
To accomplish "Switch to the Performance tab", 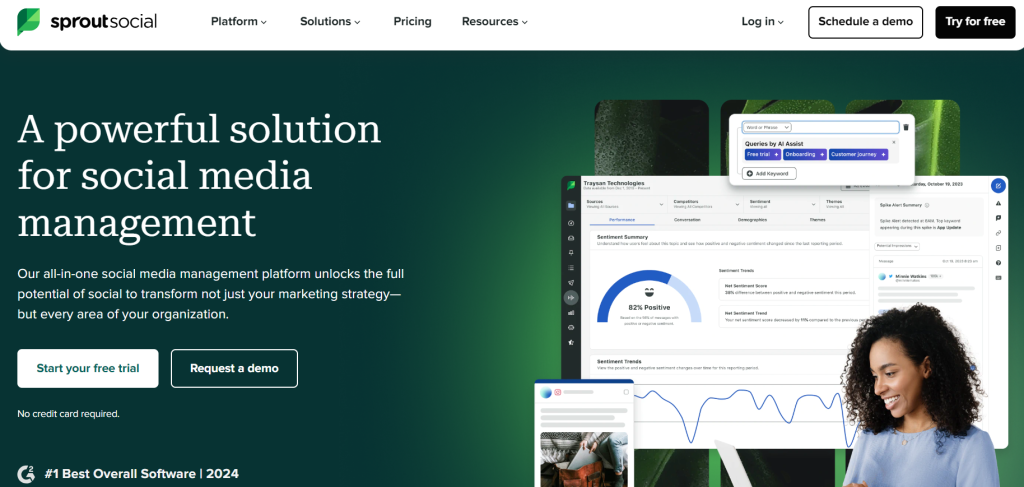I will pyautogui.click(x=622, y=220).
